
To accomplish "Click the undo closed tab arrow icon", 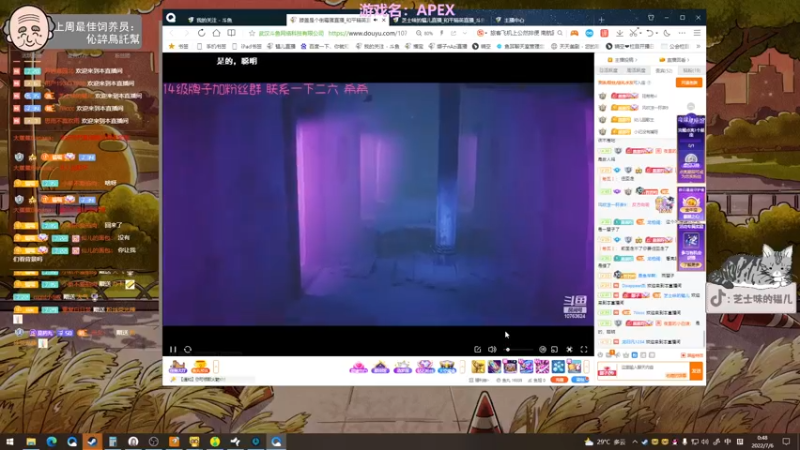I will [x=649, y=33].
